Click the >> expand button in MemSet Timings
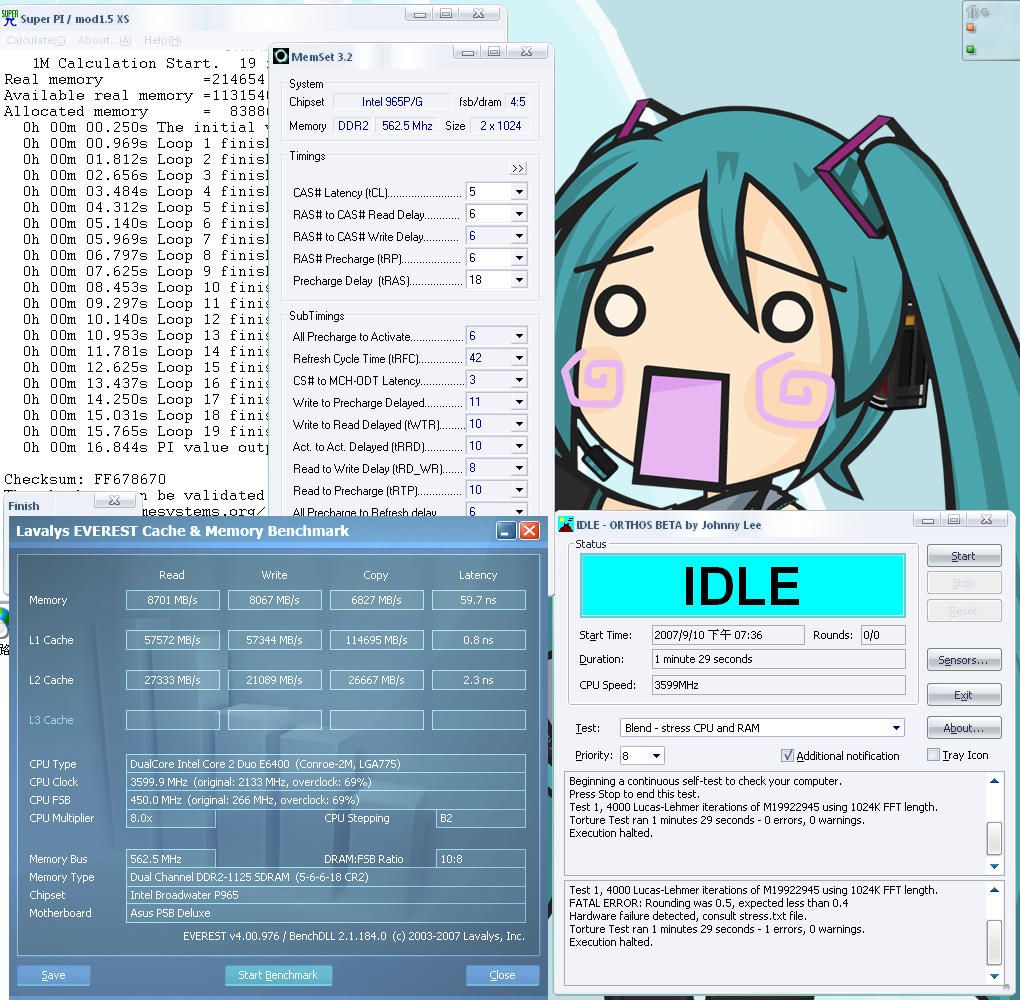 pos(518,169)
